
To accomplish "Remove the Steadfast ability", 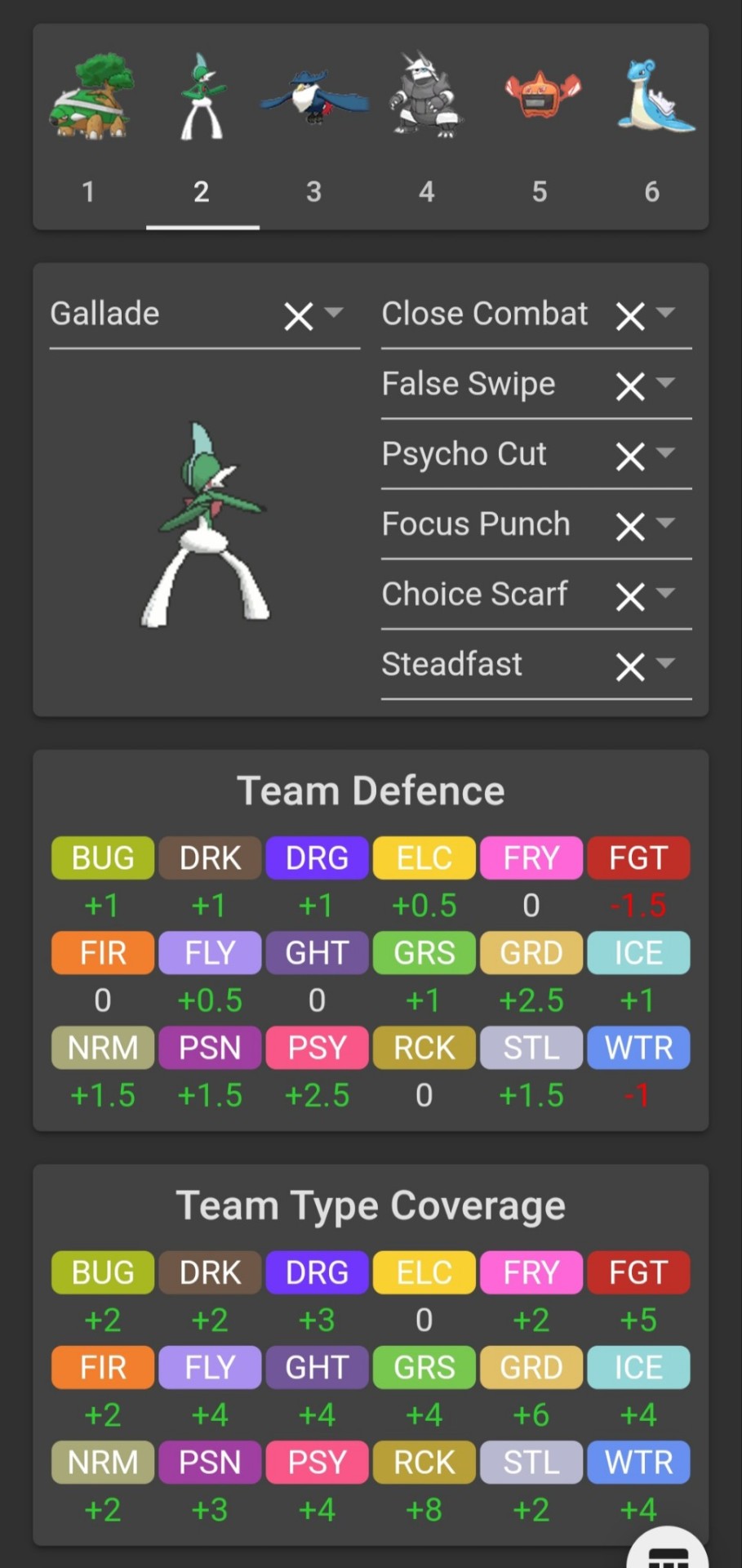I will 630,666.
